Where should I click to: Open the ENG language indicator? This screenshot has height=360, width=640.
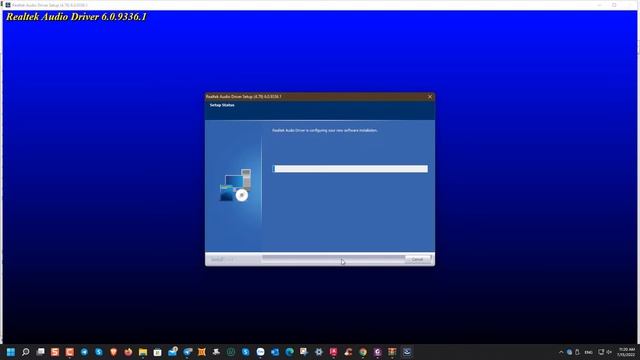tap(589, 352)
